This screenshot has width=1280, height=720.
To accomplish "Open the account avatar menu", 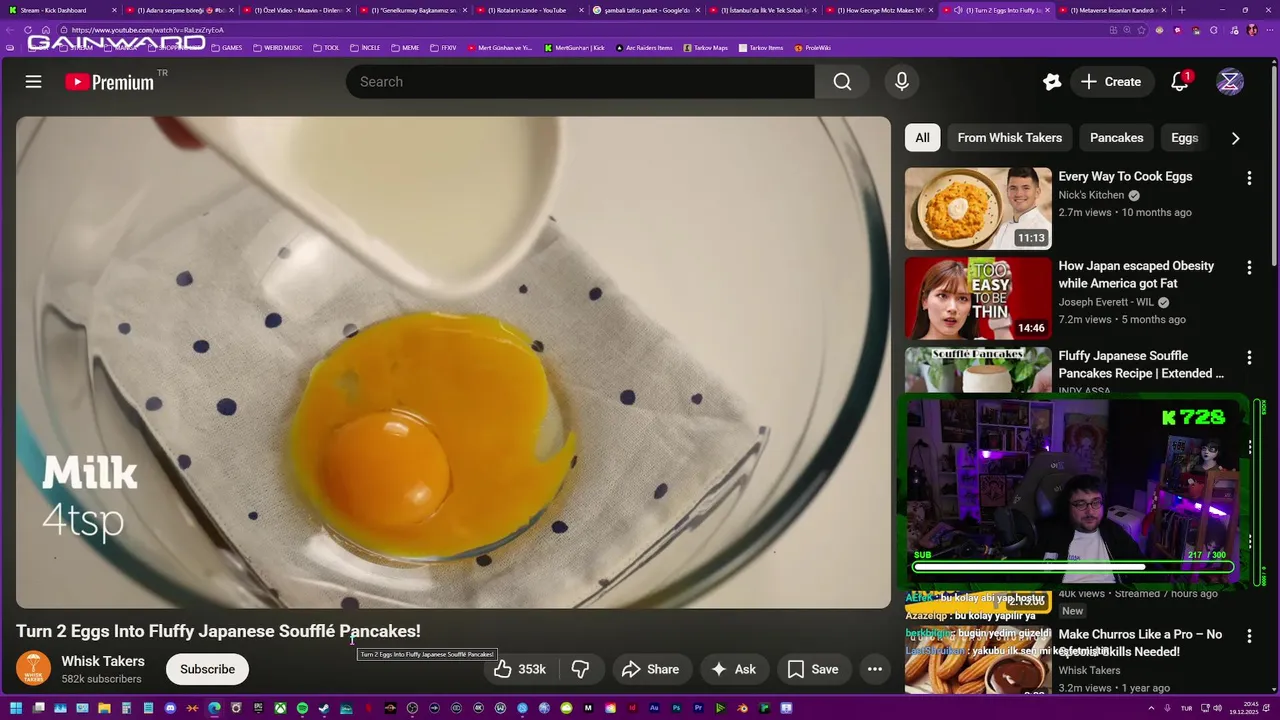I will tap(1230, 82).
